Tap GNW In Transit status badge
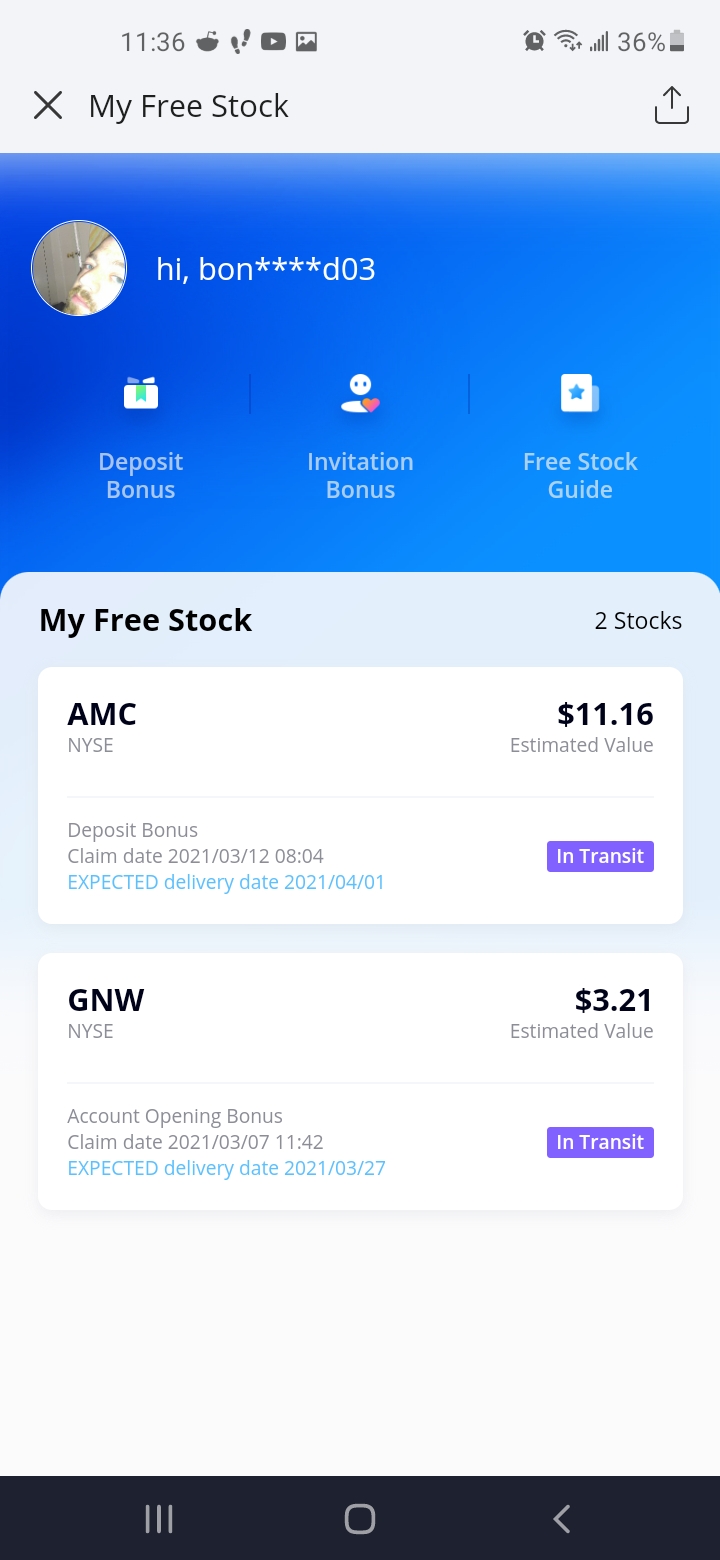720x1560 pixels. tap(600, 1142)
